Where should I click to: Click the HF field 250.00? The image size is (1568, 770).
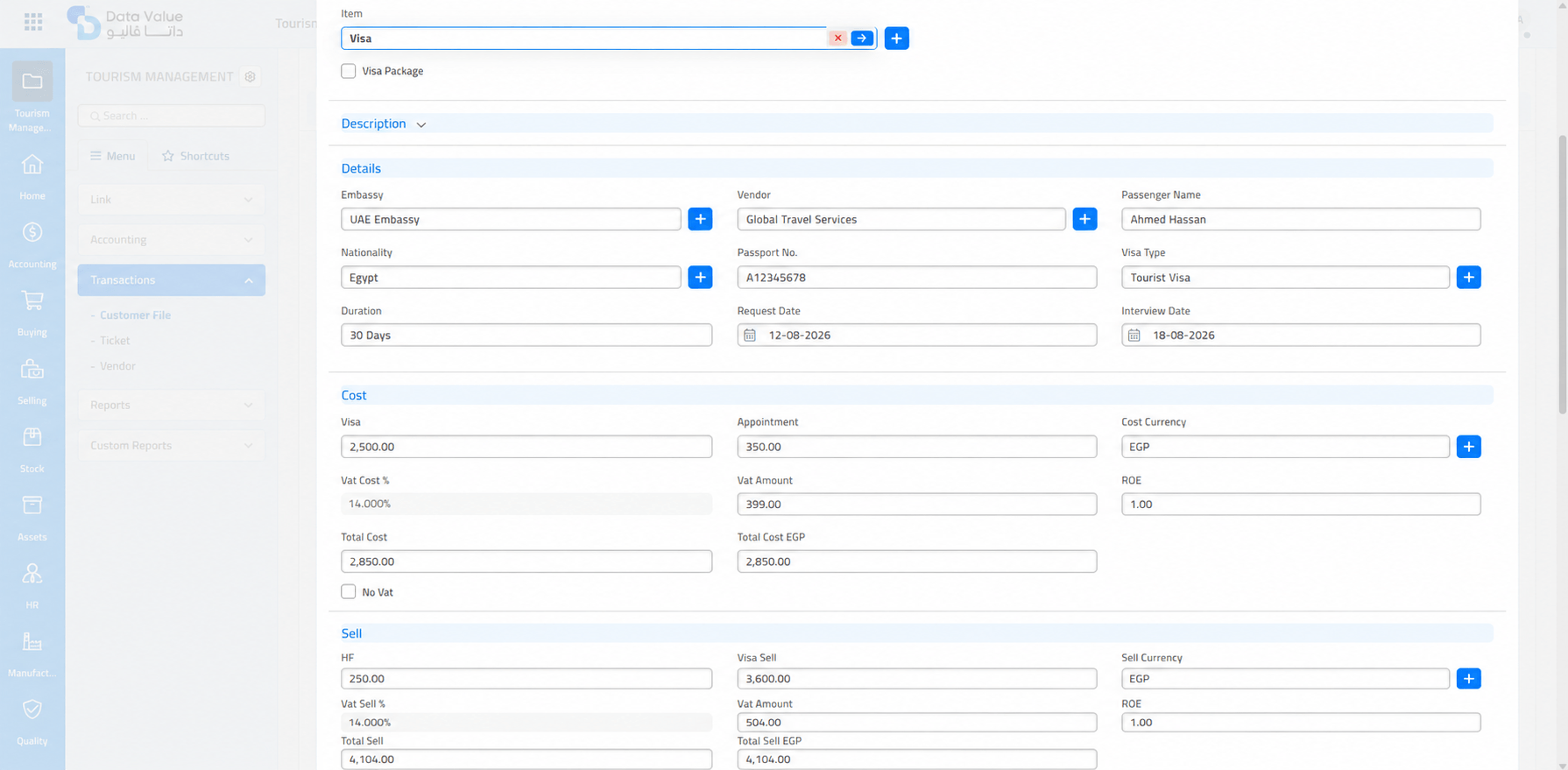click(526, 679)
